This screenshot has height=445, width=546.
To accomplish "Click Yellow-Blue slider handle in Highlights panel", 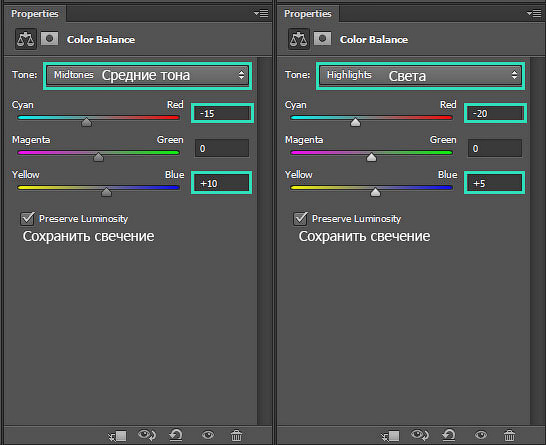I will click(x=375, y=192).
